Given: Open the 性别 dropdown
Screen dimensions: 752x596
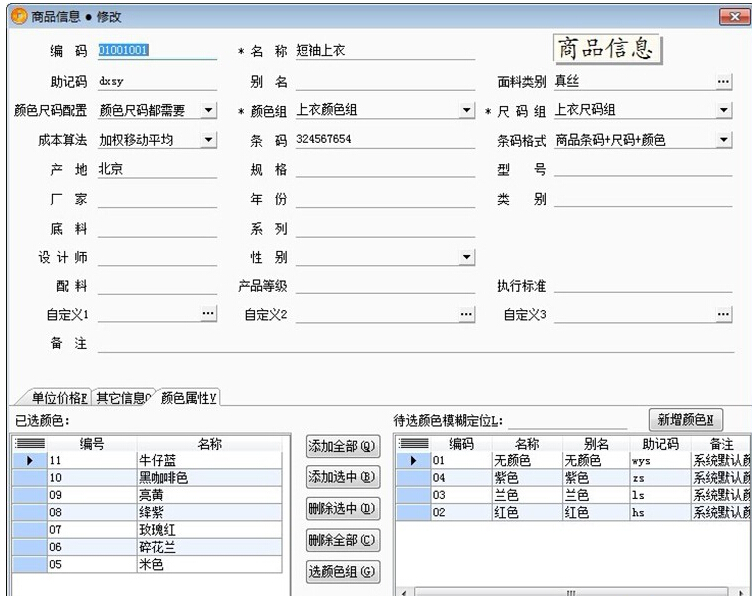Looking at the screenshot, I should coord(466,257).
